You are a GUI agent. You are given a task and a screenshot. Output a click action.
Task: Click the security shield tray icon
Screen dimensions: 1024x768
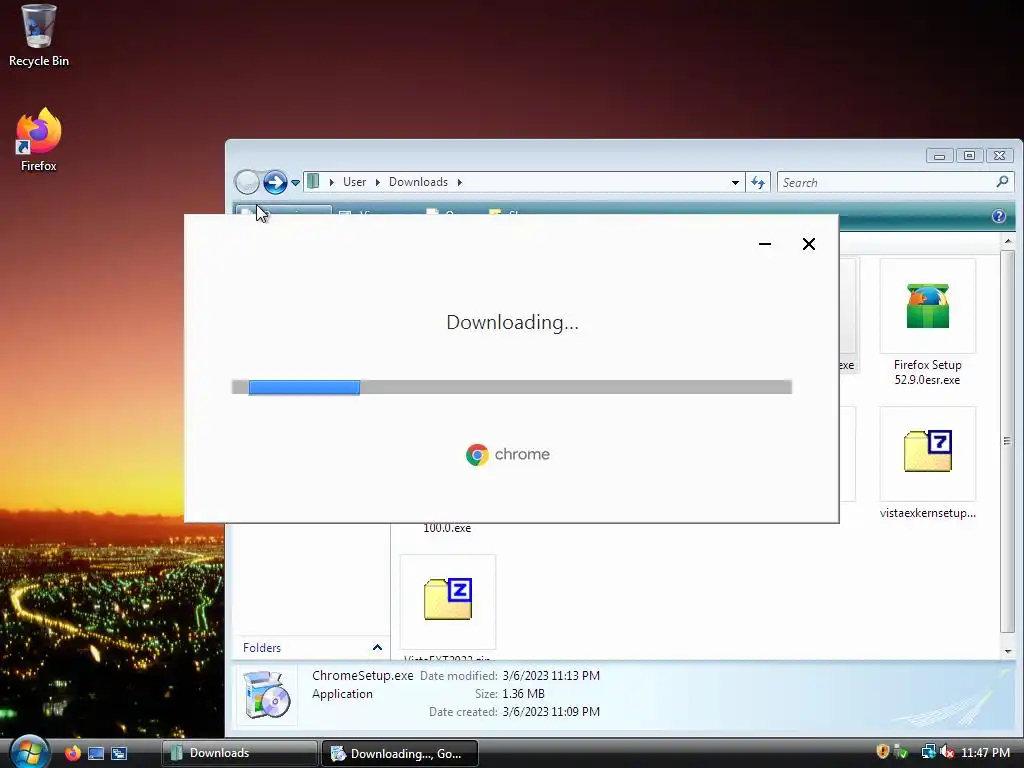point(882,752)
